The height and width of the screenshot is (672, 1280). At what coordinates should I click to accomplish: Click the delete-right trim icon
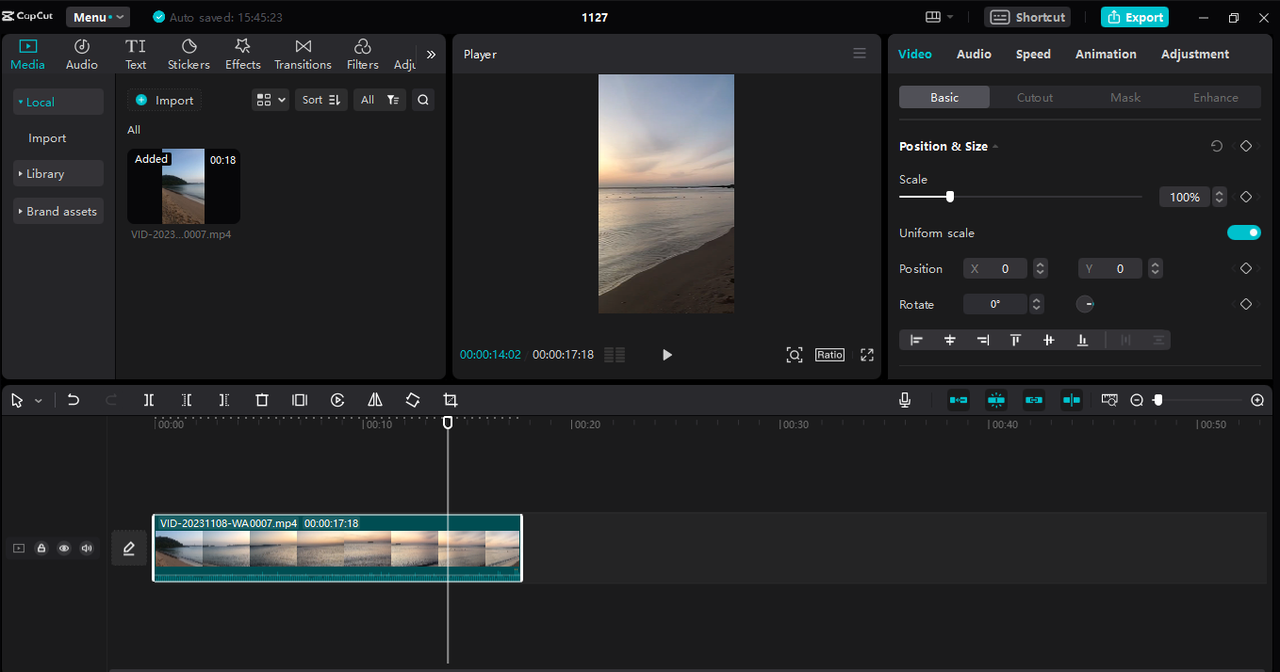224,400
